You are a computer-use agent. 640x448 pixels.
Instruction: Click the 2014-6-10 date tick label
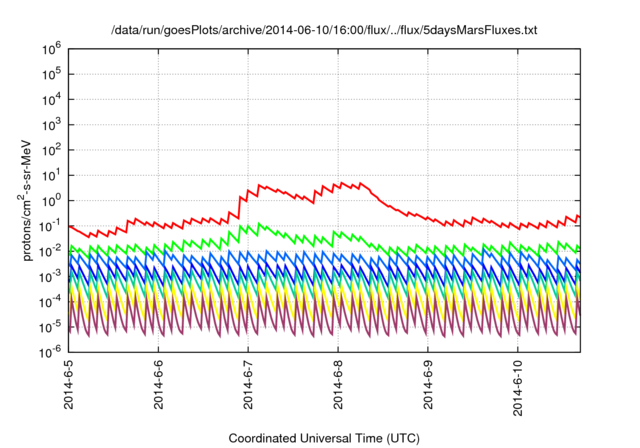518,388
